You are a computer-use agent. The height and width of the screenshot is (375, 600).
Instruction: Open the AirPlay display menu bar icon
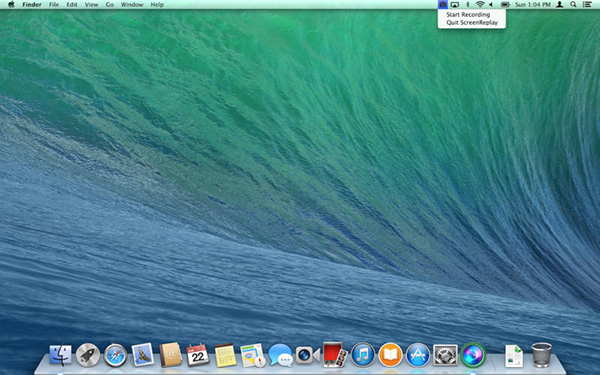[x=455, y=5]
